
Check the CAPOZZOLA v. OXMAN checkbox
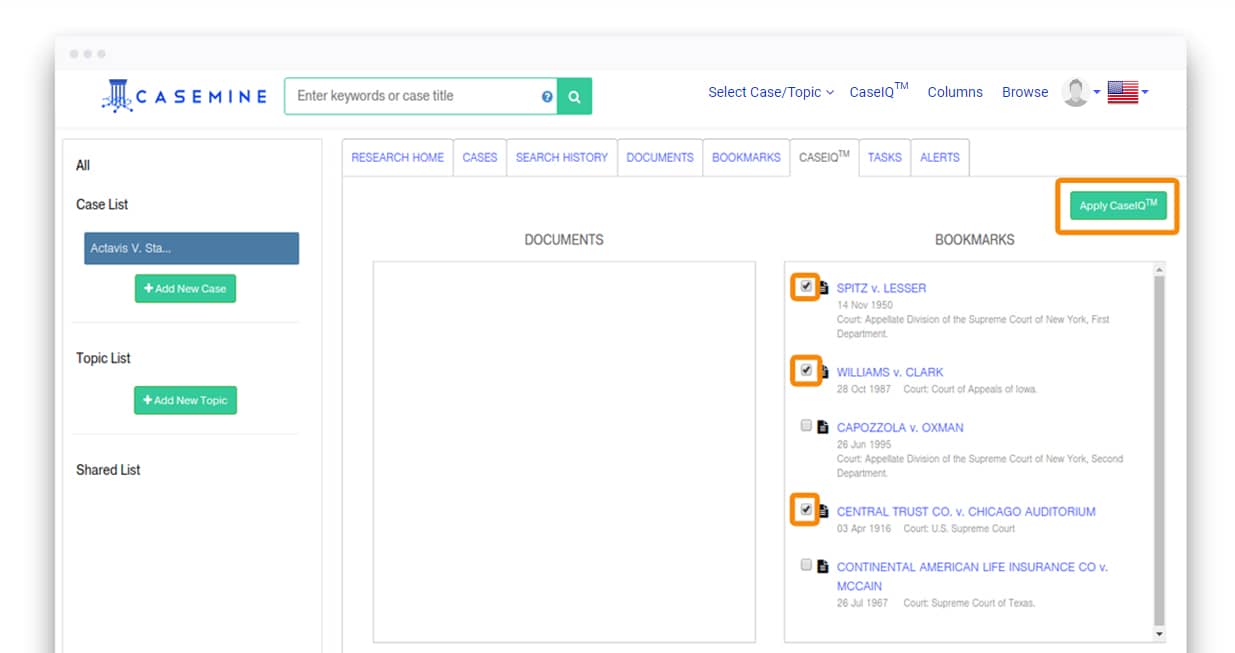pos(806,426)
